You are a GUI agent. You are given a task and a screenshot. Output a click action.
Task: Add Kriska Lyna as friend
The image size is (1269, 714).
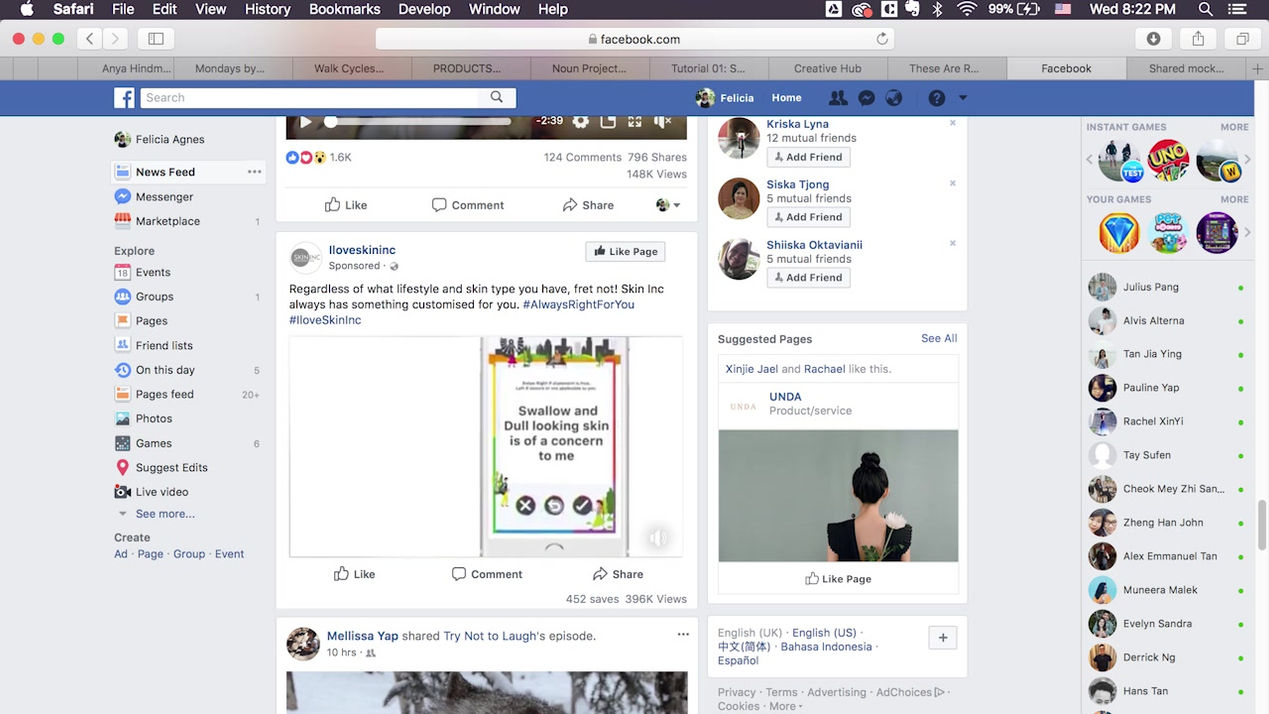(x=808, y=157)
